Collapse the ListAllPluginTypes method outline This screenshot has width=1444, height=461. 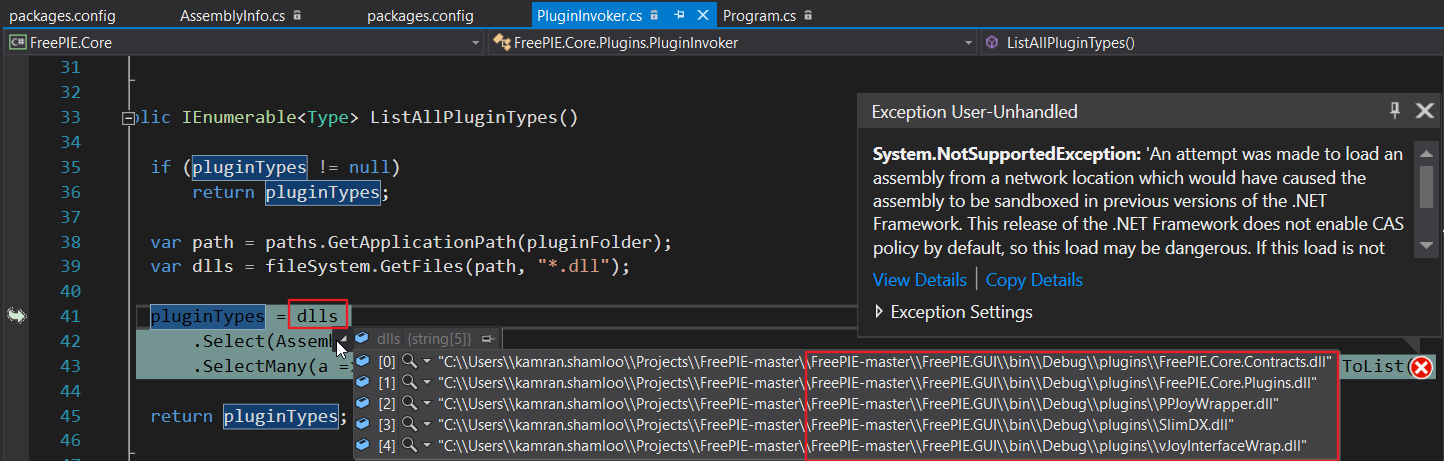pos(127,118)
